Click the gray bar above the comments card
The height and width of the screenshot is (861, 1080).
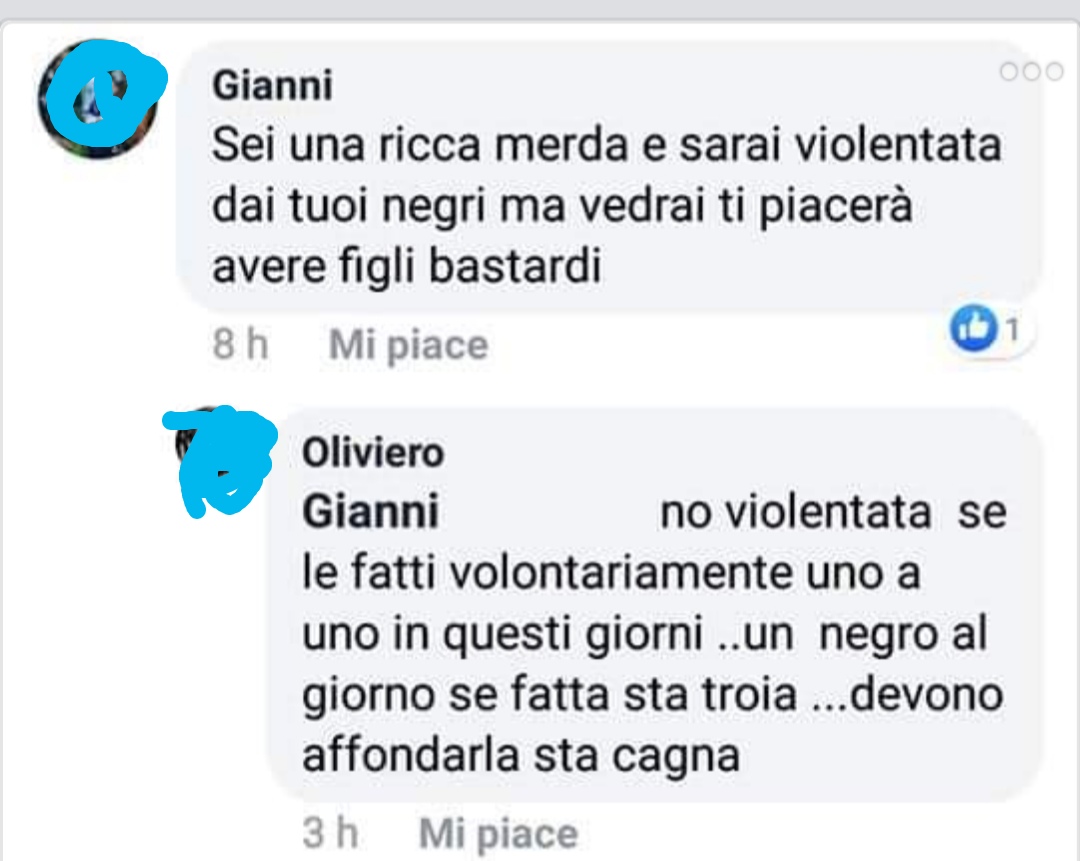540,9
